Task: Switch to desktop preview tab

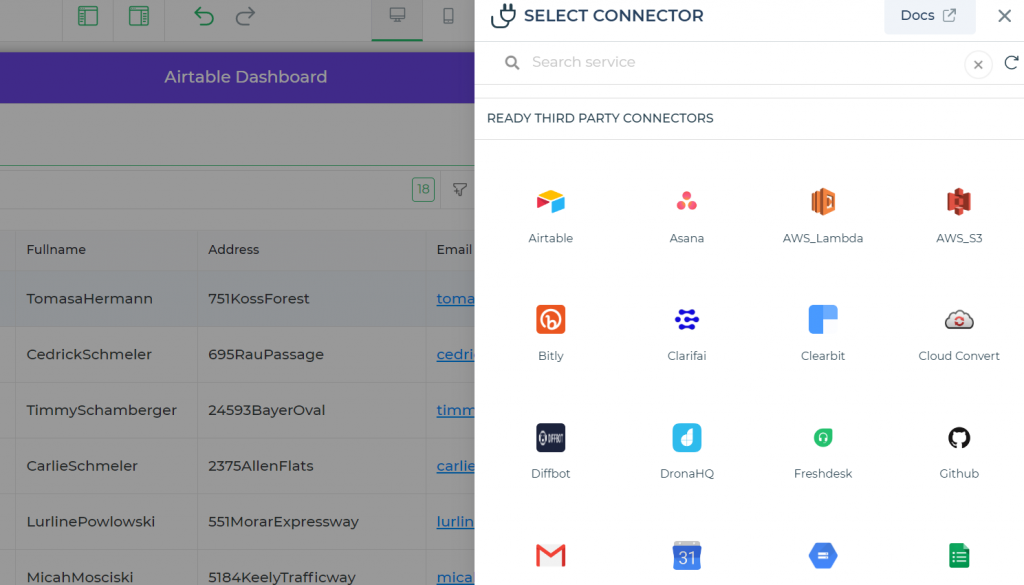Action: (397, 16)
